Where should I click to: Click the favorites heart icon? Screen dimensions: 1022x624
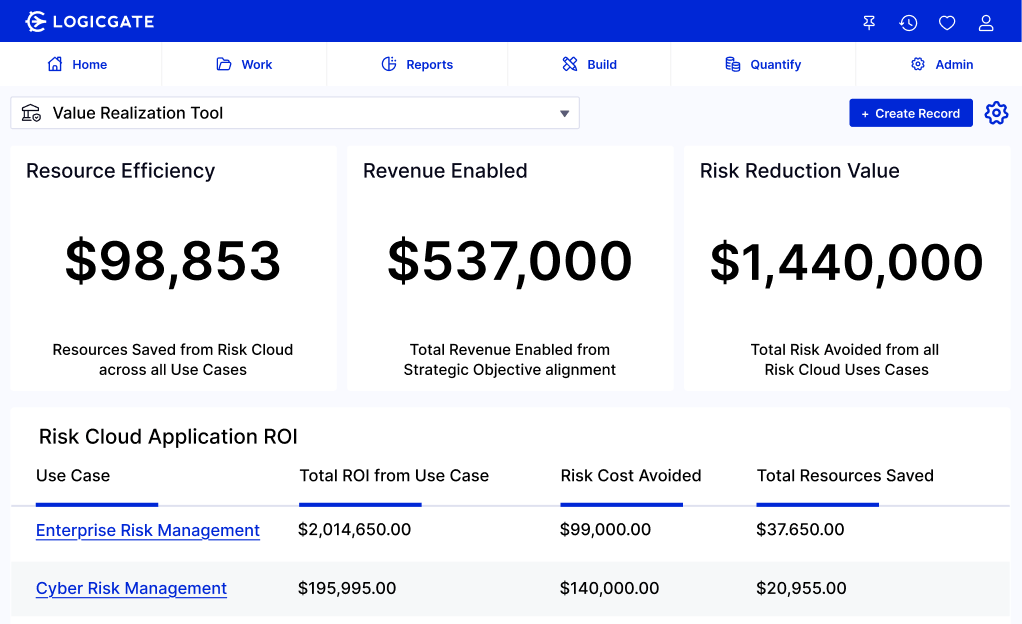(x=947, y=22)
